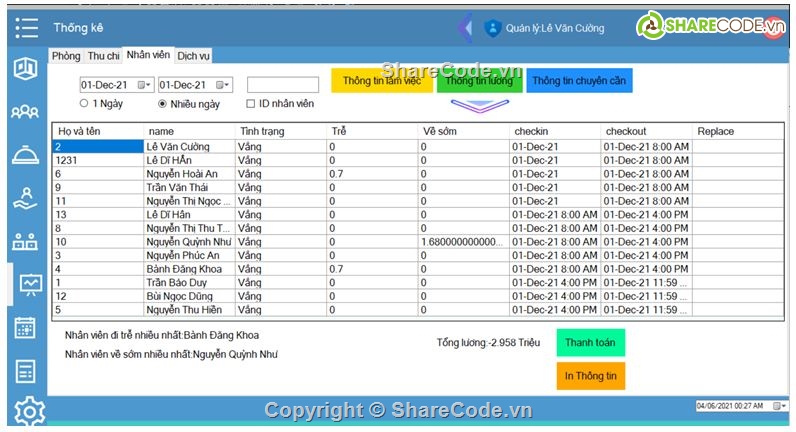Toggle the ID nhân viên checkbox
This screenshot has width=796, height=432.
[x=250, y=104]
